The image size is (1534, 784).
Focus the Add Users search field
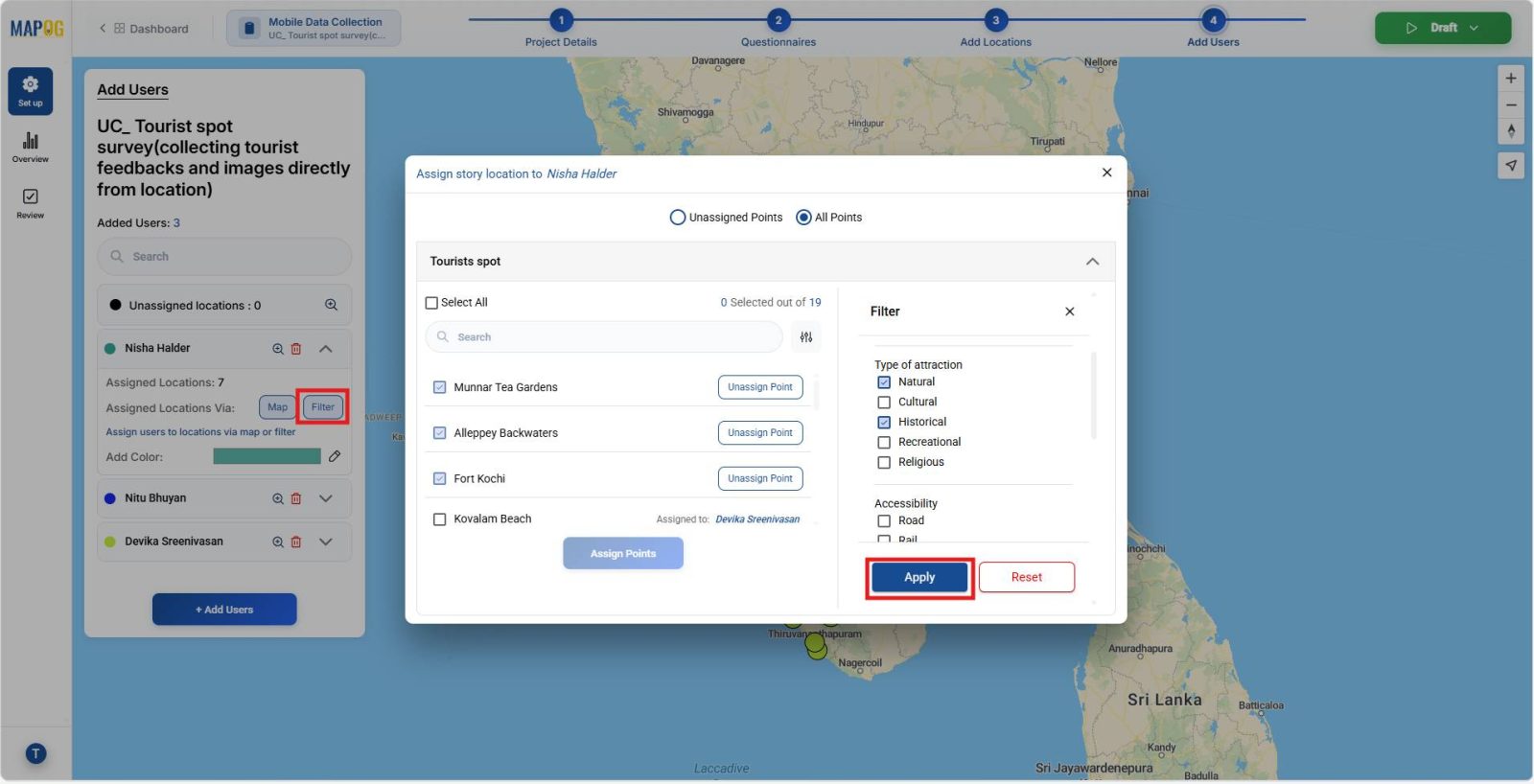[224, 257]
